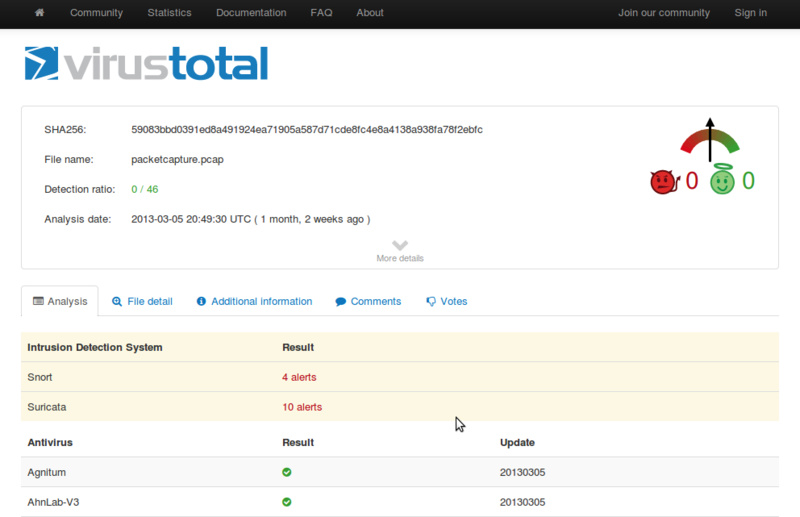Click Agnitum's update date 20130305
Image resolution: width=800 pixels, height=517 pixels.
point(522,473)
